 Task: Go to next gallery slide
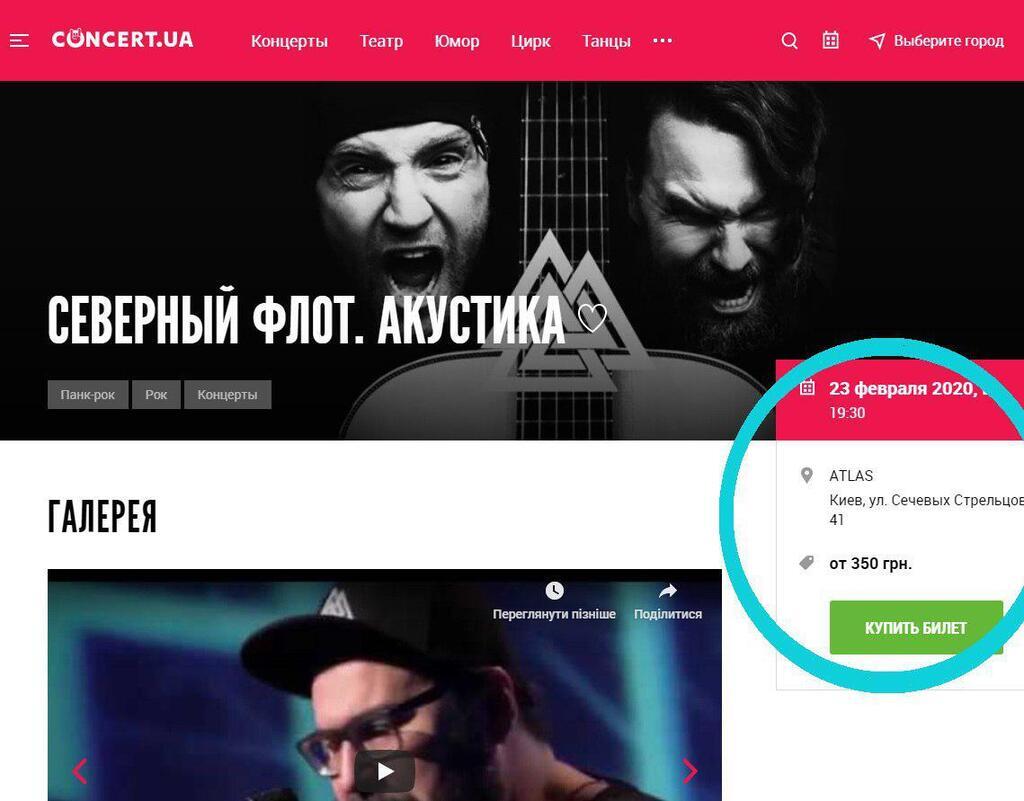pyautogui.click(x=690, y=771)
